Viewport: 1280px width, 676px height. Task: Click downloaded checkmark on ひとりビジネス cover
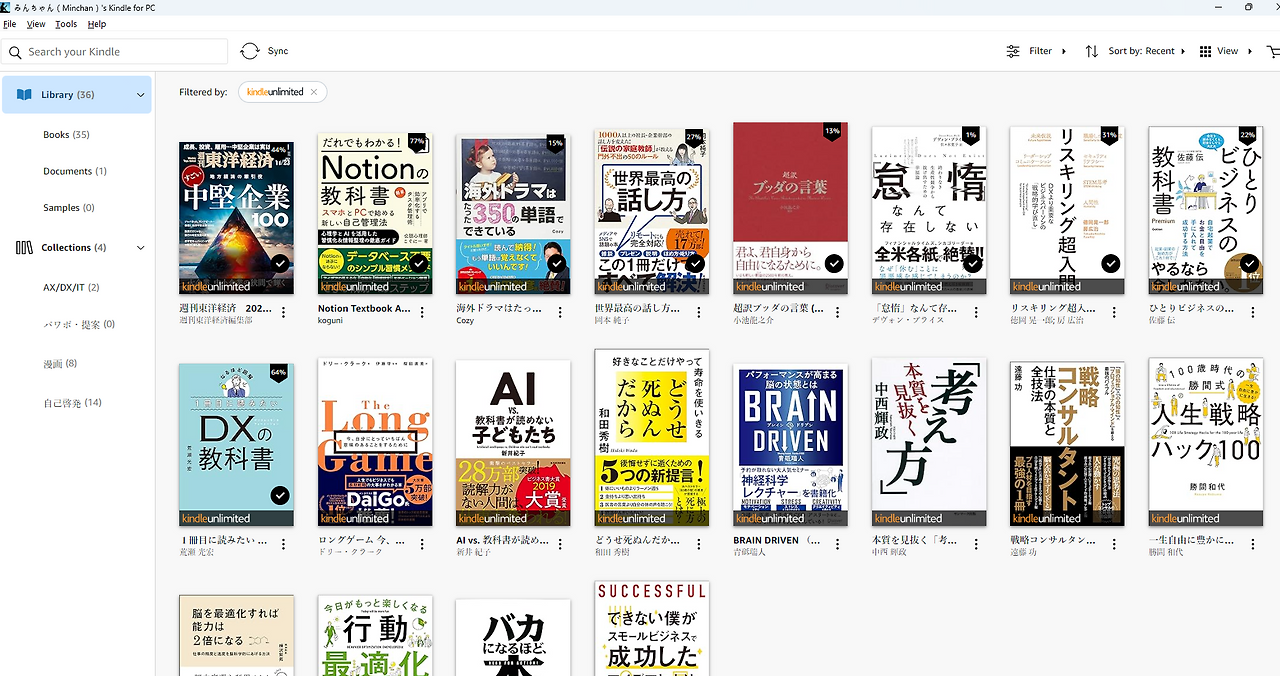pyautogui.click(x=1250, y=264)
